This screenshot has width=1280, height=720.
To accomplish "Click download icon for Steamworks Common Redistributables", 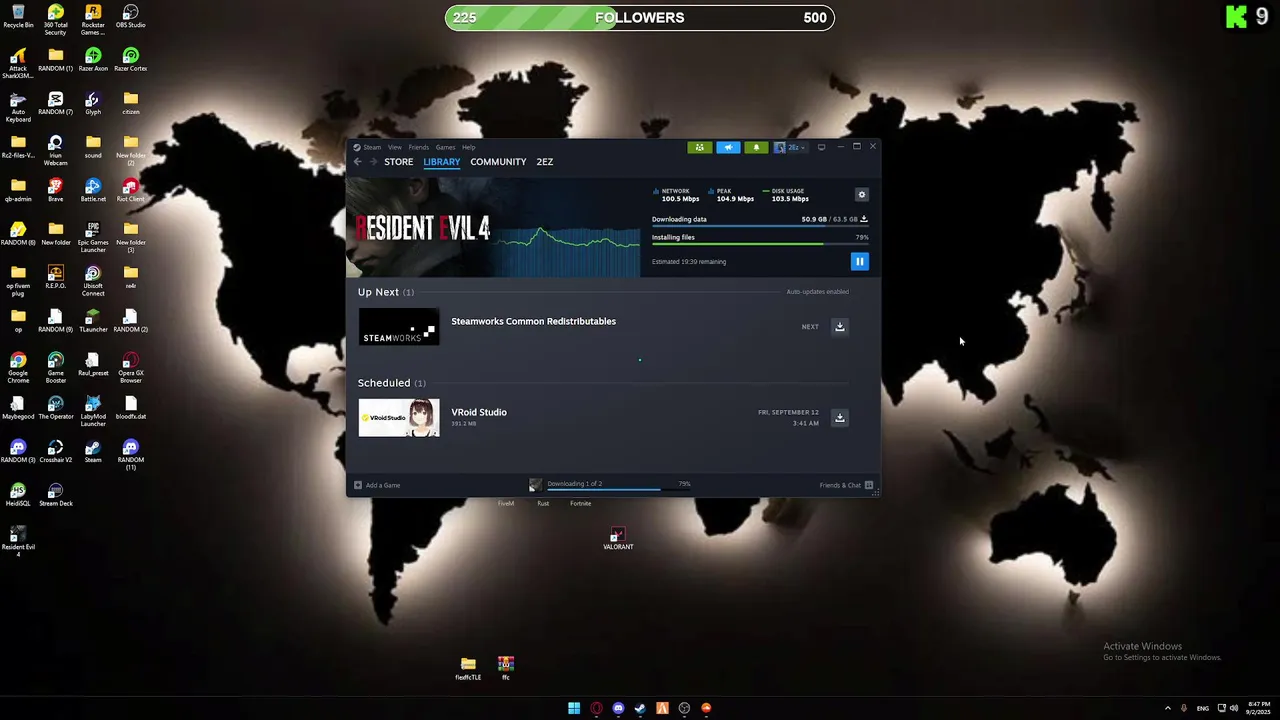I will point(840,327).
